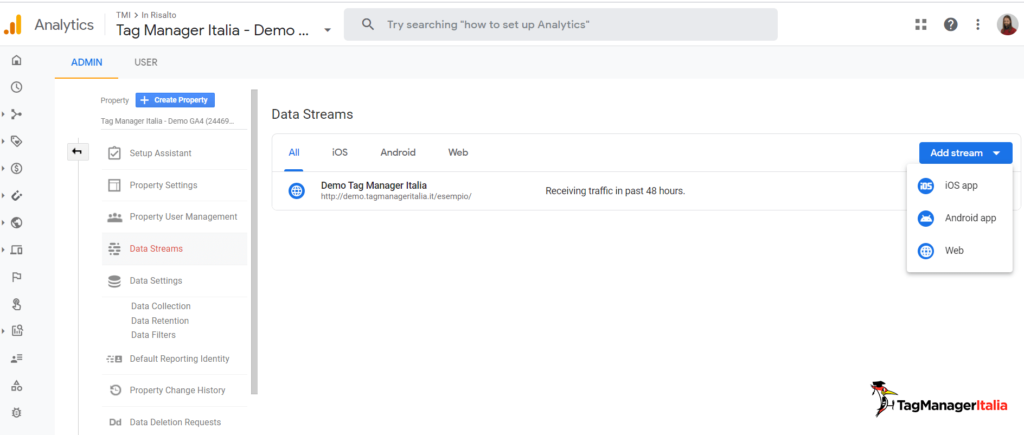
Task: Open Data Filters sub-item
Action: point(153,335)
